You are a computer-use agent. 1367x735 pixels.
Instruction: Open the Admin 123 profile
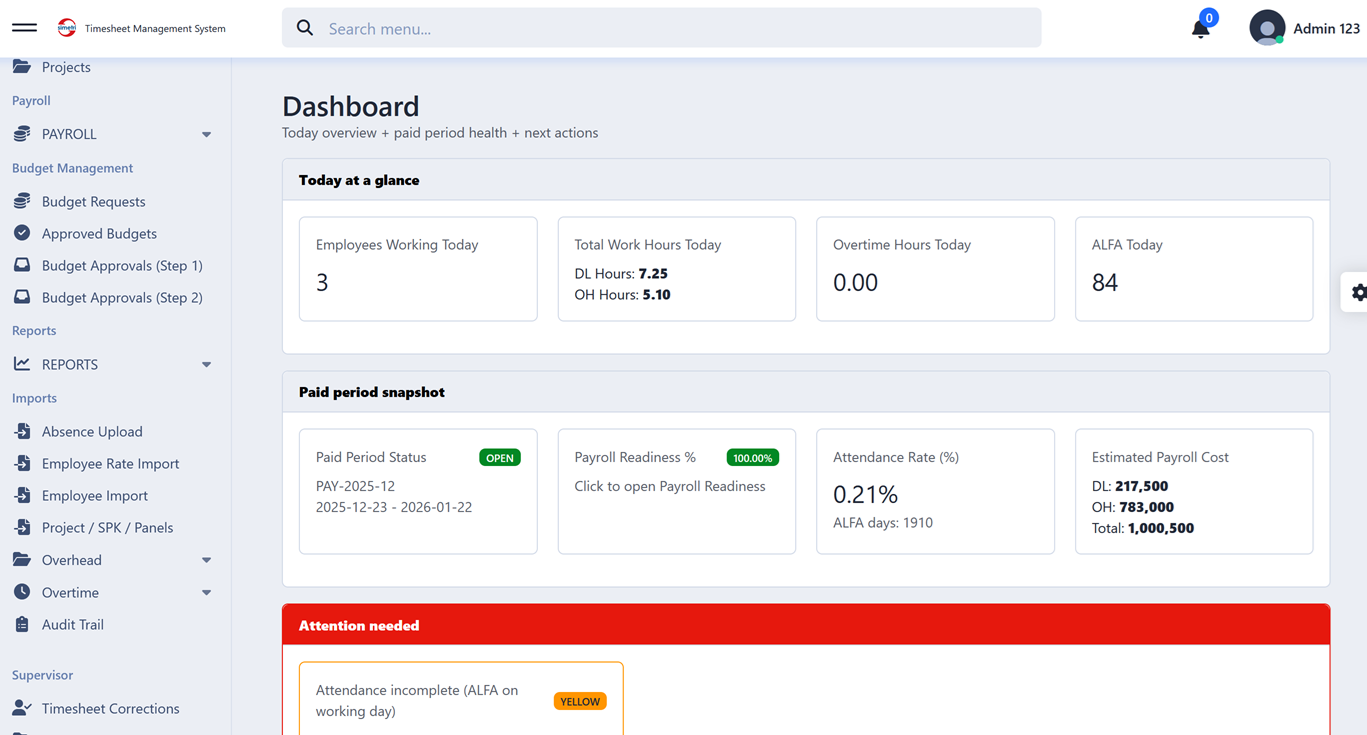coord(1305,28)
